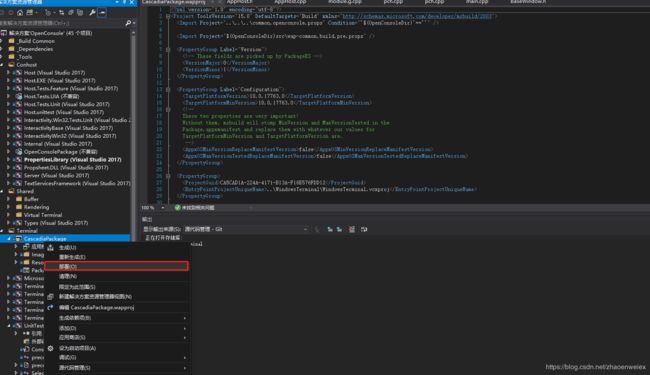Choose New Solution Explorer View menu item
The height and width of the screenshot is (375, 650).
[x=116, y=297]
